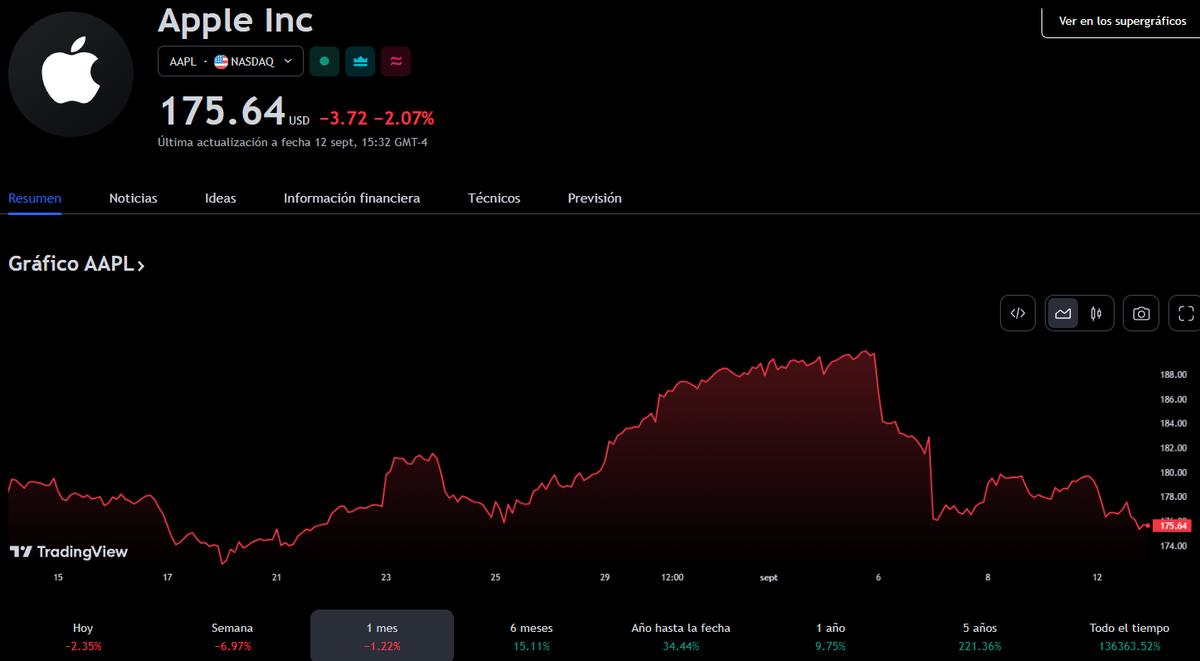The image size is (1200, 661).
Task: Click the green market status dot icon
Action: (323, 61)
